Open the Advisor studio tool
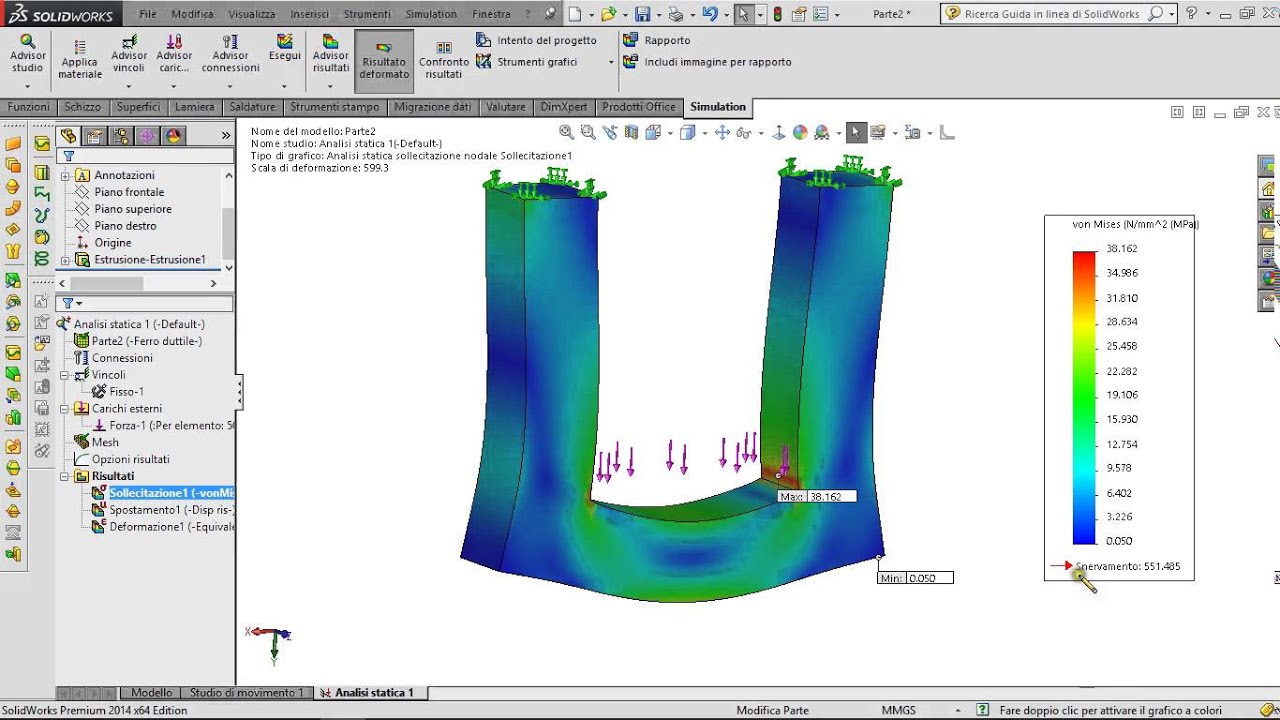1280x720 pixels. (x=27, y=54)
